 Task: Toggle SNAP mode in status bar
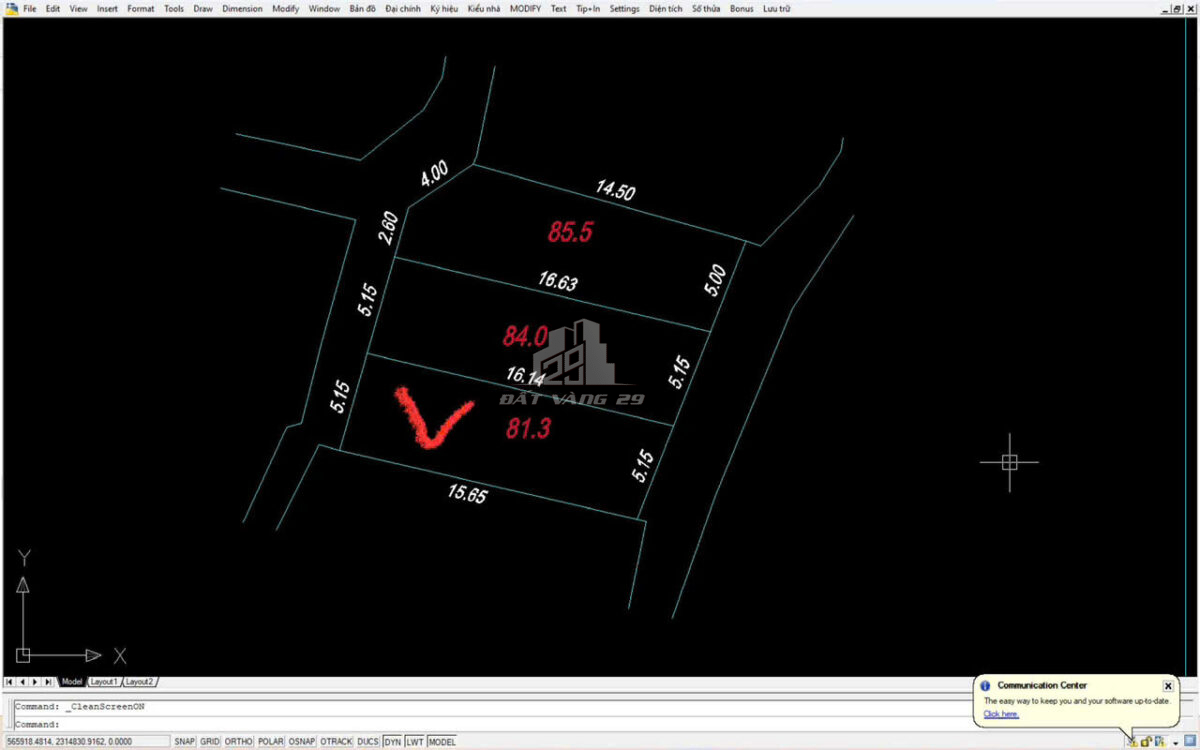184,741
